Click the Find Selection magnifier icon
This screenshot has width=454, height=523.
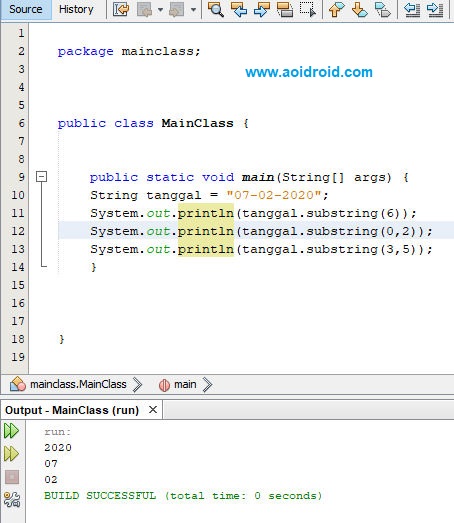(x=215, y=9)
